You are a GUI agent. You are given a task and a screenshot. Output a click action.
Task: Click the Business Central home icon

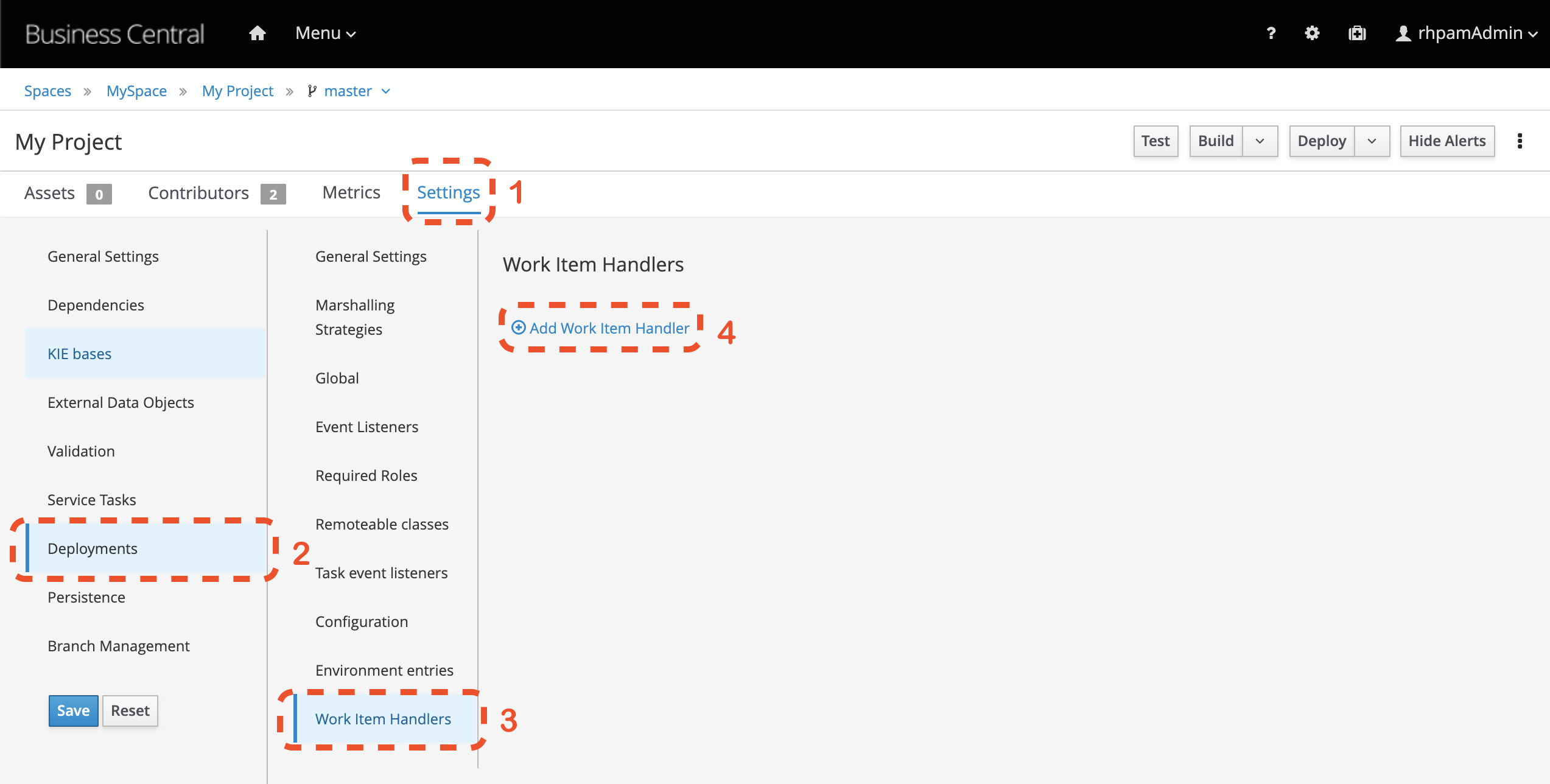tap(257, 33)
